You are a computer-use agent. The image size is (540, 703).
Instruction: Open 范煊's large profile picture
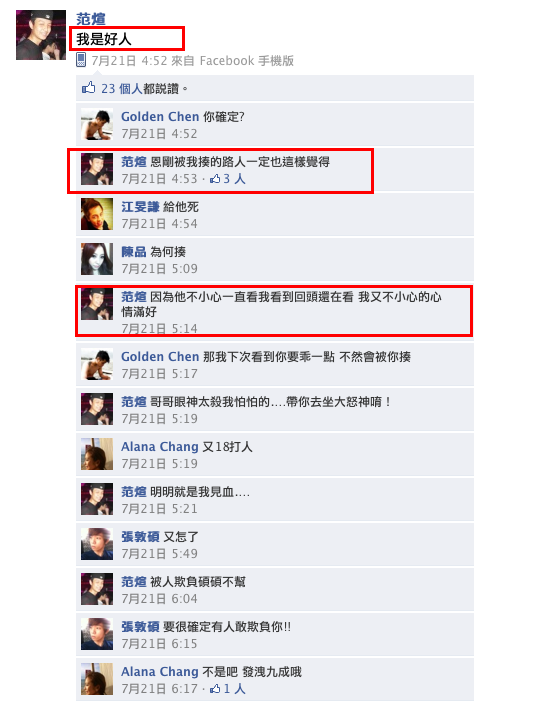(x=41, y=35)
